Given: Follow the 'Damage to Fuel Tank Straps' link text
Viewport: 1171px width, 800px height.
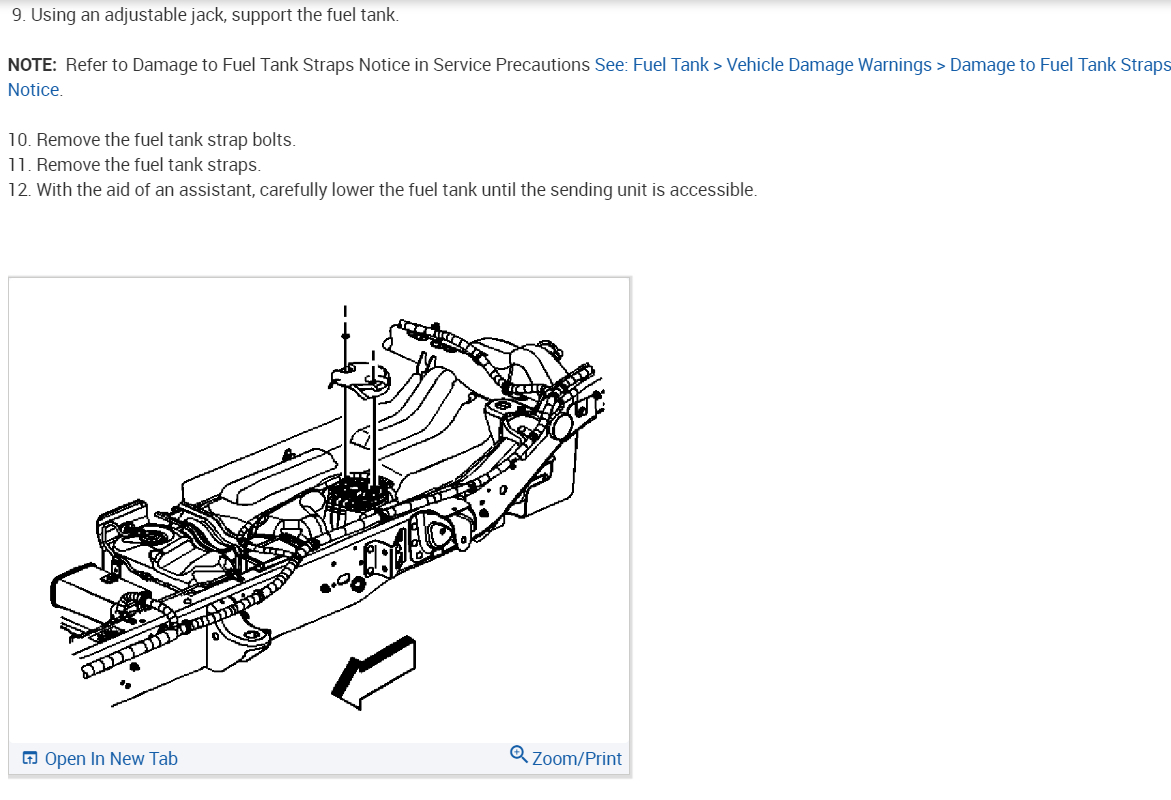Looking at the screenshot, I should point(1060,65).
